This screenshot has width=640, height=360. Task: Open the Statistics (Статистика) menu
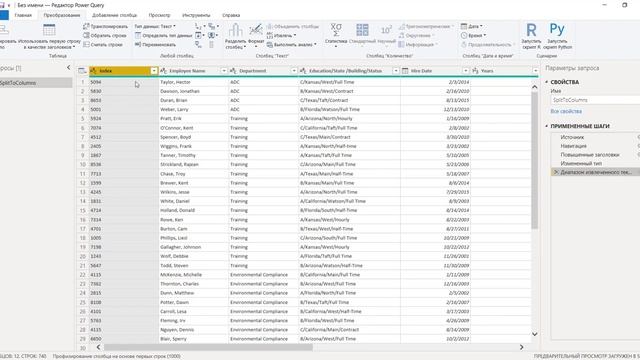click(336, 36)
